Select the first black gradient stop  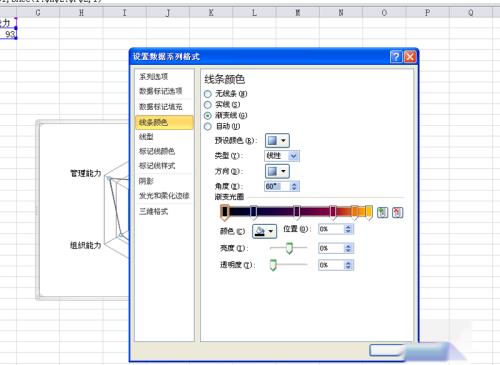pos(225,213)
